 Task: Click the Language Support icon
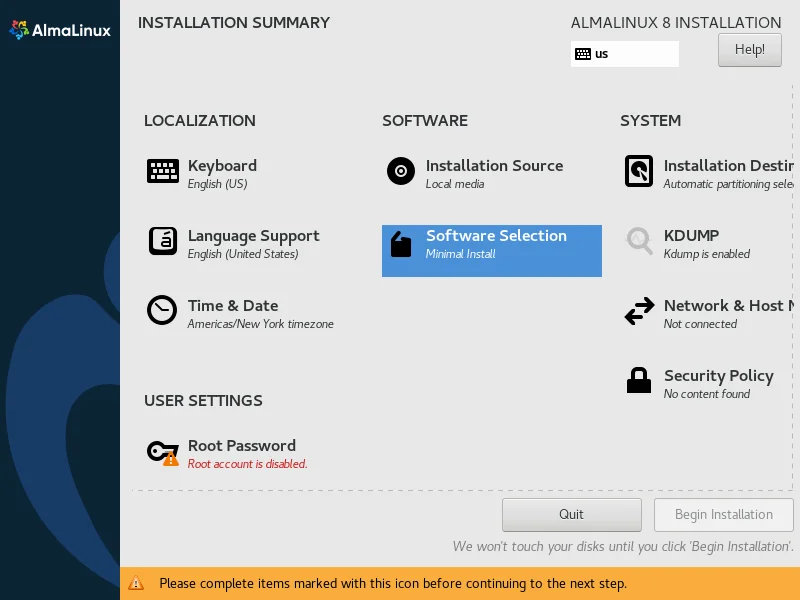pyautogui.click(x=163, y=241)
